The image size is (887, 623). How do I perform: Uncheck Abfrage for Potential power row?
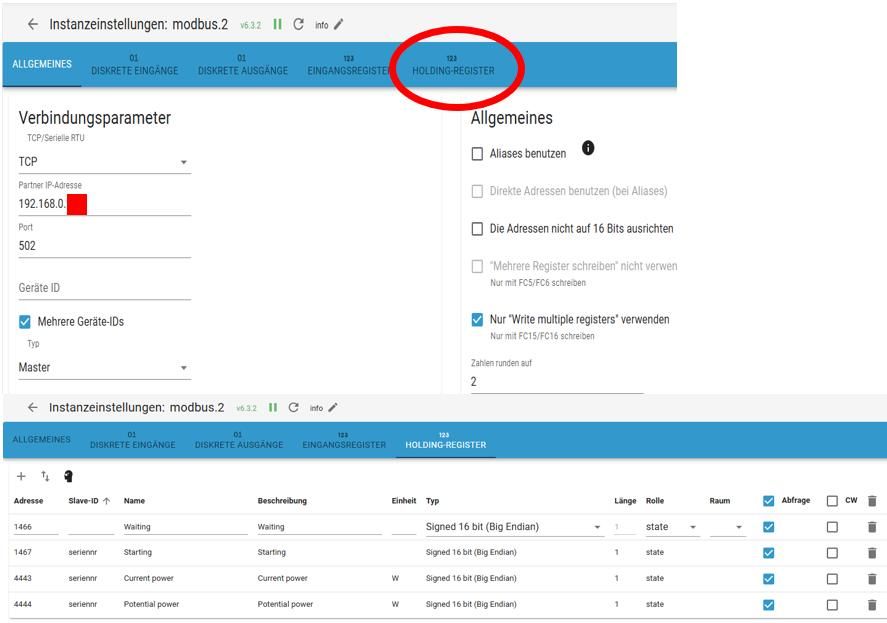(x=768, y=605)
